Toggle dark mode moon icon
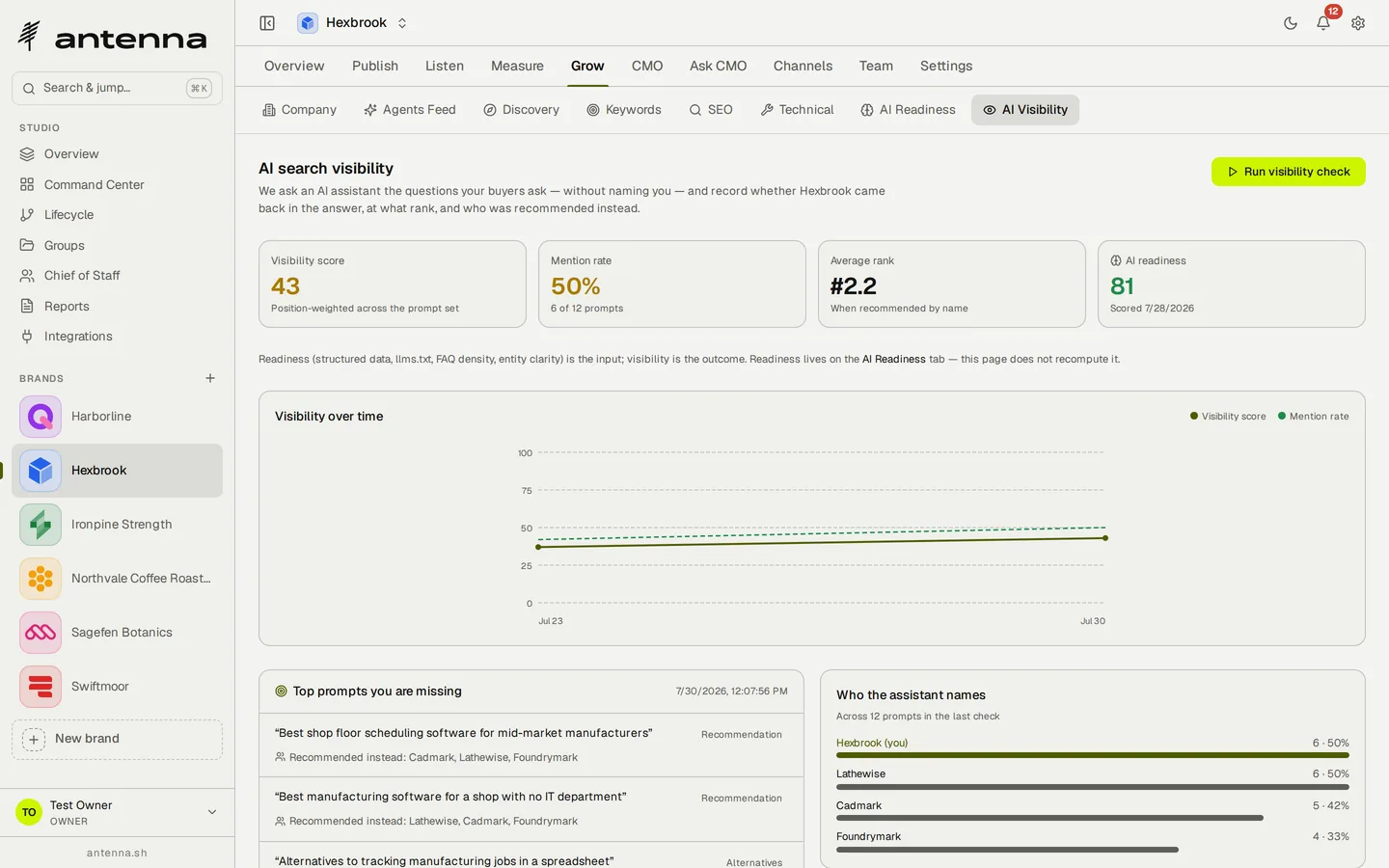Screen dimensions: 1389x868 1291,23
